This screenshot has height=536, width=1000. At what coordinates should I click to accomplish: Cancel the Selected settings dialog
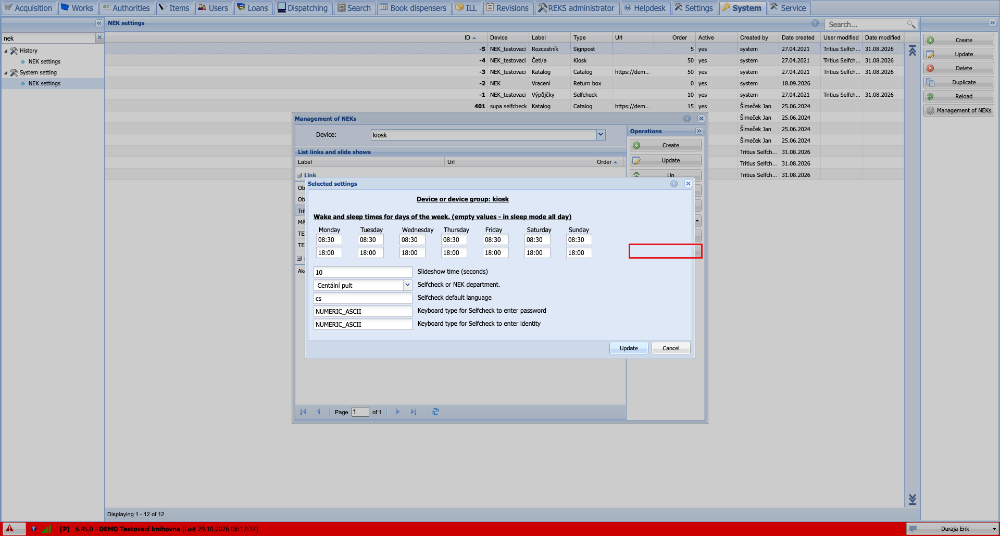[671, 348]
